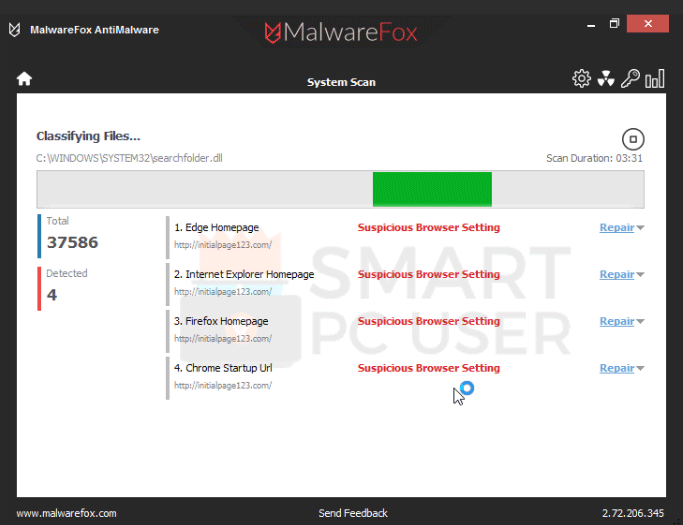Click Suspicious Browser Setting label for Firefox
Image resolution: width=683 pixels, height=525 pixels.
point(429,321)
